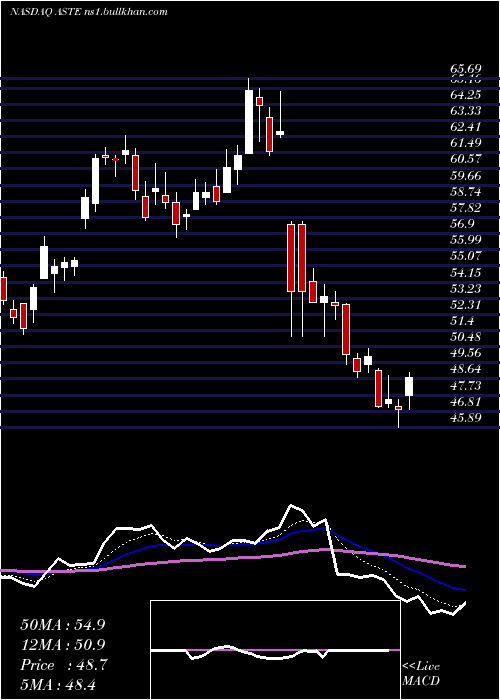Click inside the MACD indicator box
This screenshot has width=500, height=700.
[275, 650]
